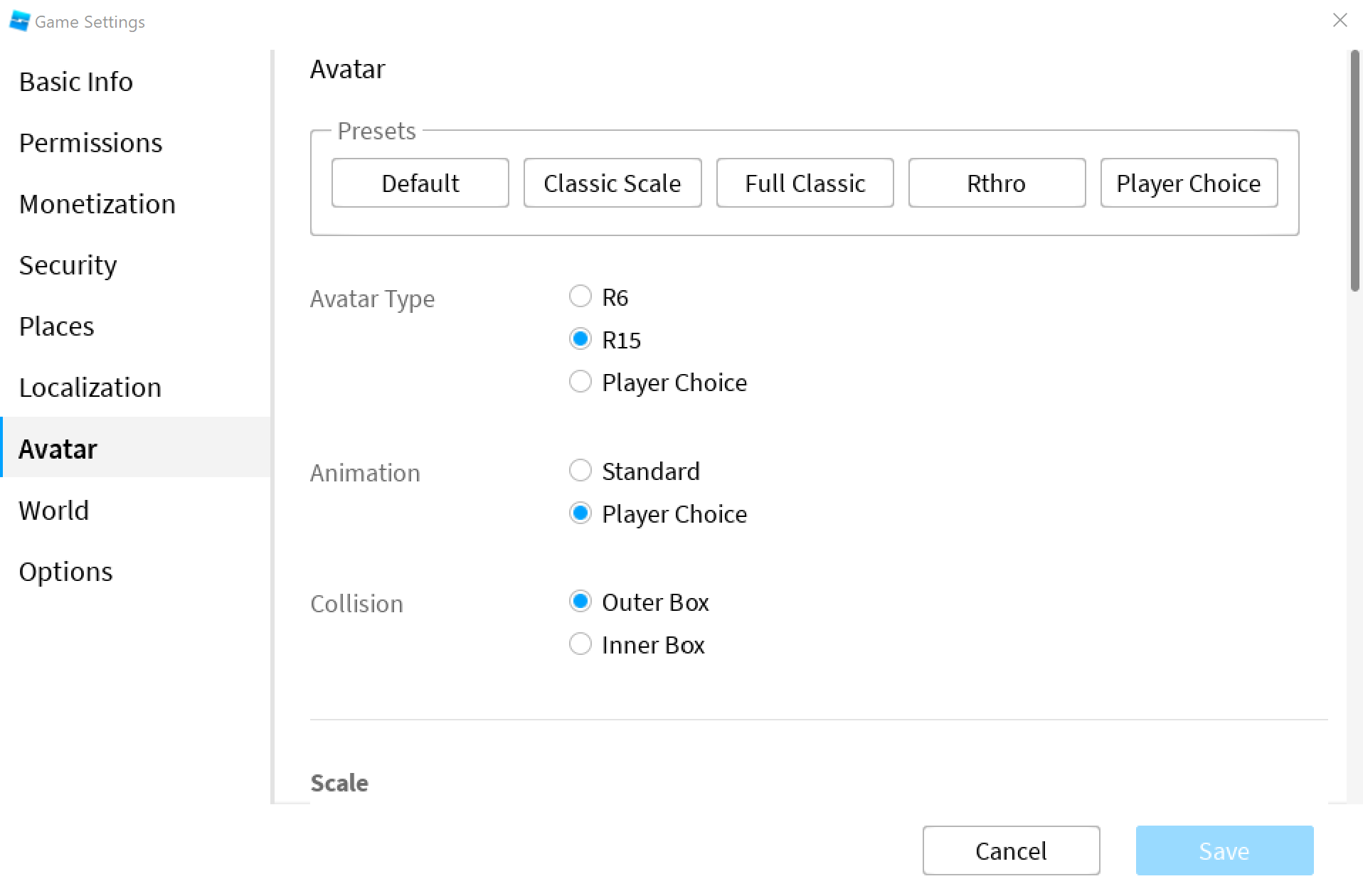Switch to the Permissions tab
The width and height of the screenshot is (1363, 896).
90,143
